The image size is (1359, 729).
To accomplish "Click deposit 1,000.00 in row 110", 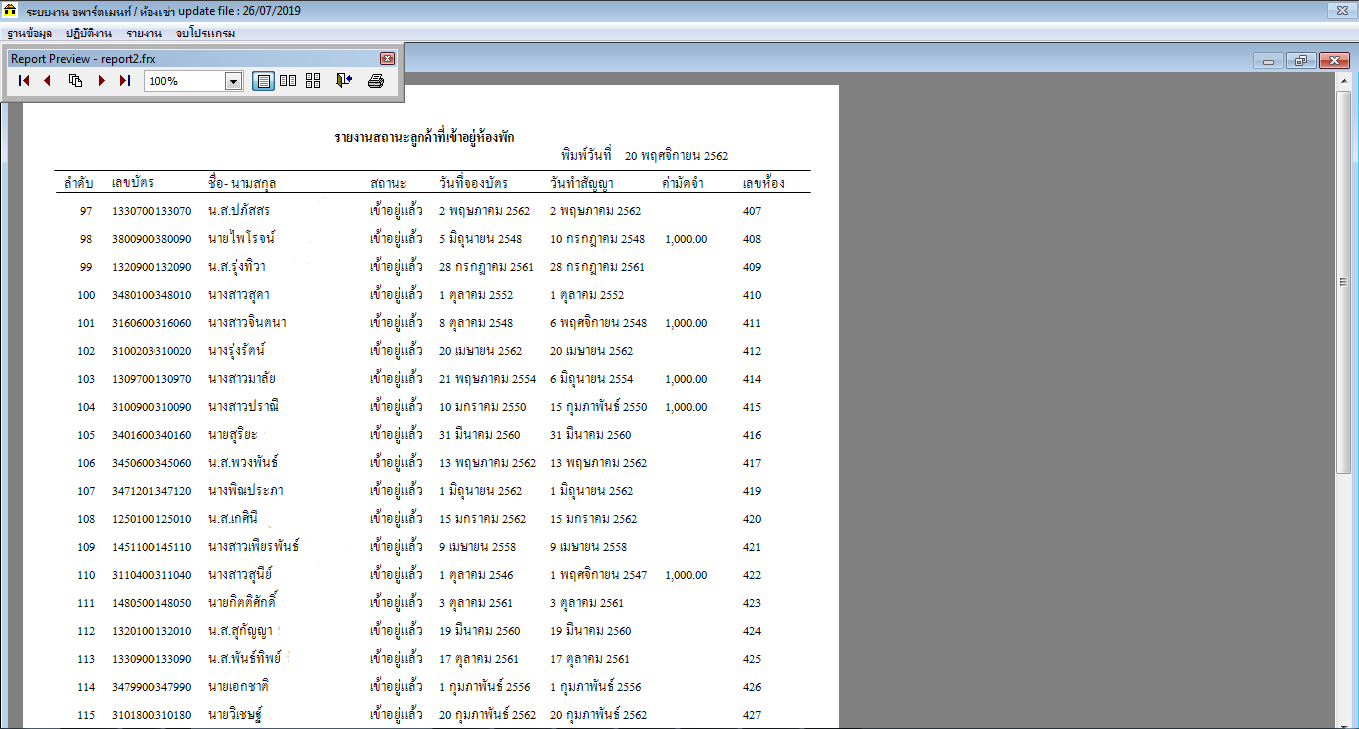I will coord(685,575).
